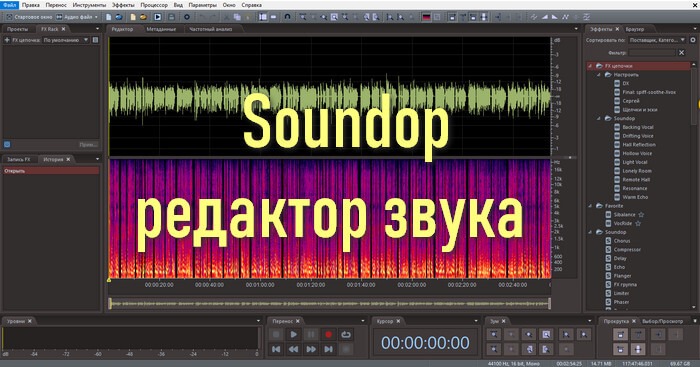
Task: Toggle the spectral display gradient icon in toolbar
Action: tap(426, 17)
